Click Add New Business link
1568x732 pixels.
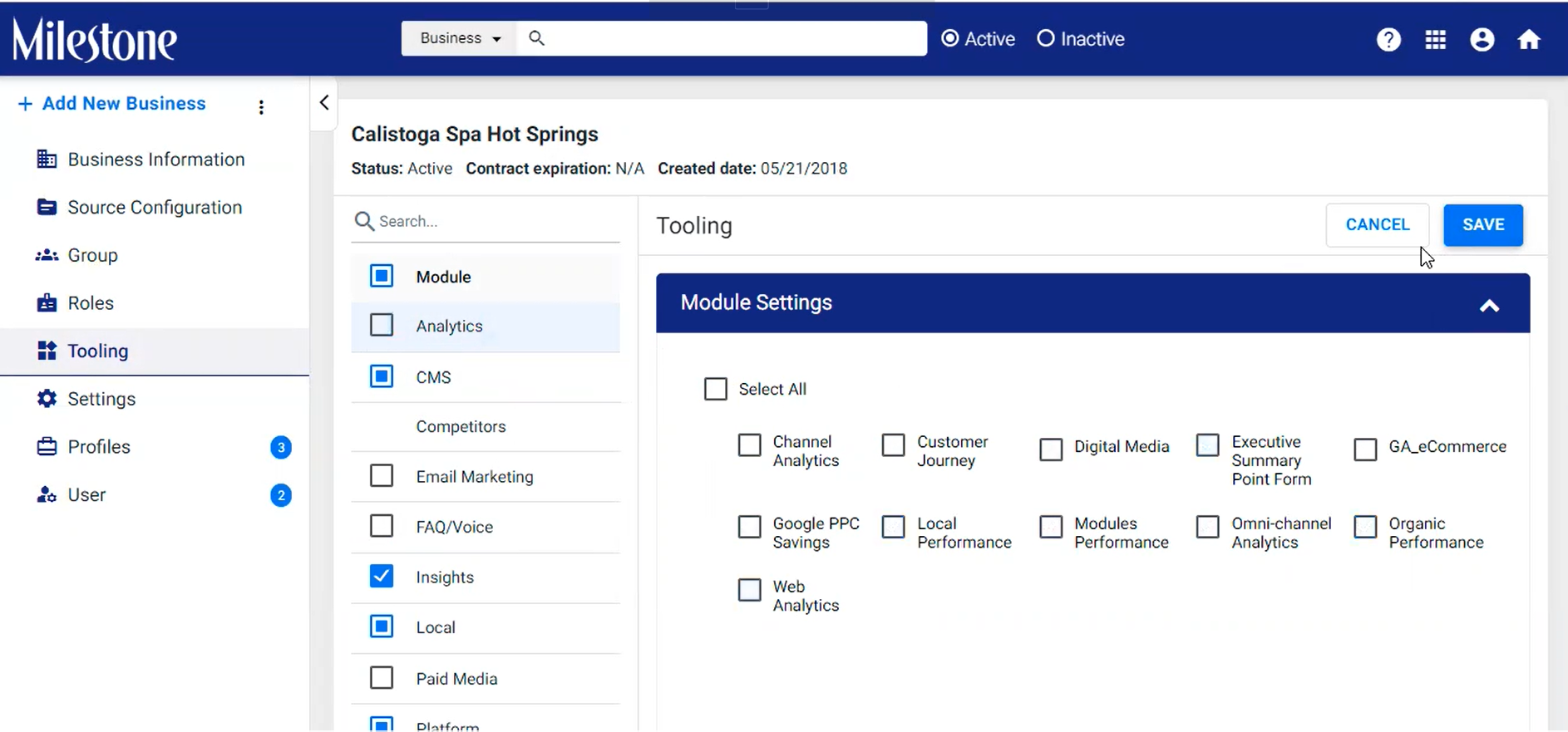124,104
